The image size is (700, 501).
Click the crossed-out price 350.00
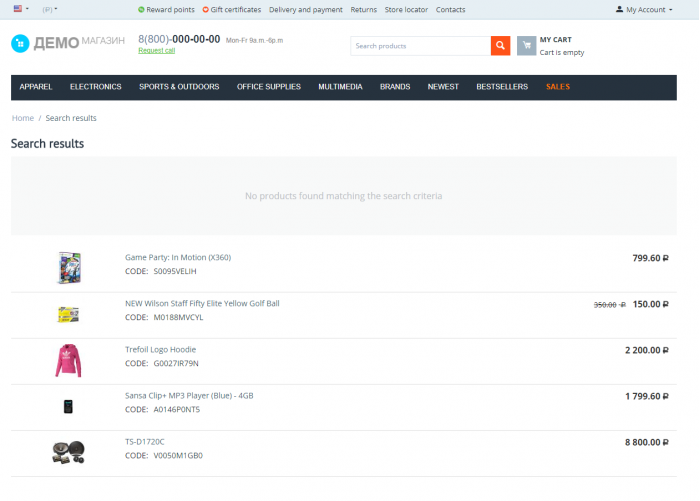coord(609,305)
